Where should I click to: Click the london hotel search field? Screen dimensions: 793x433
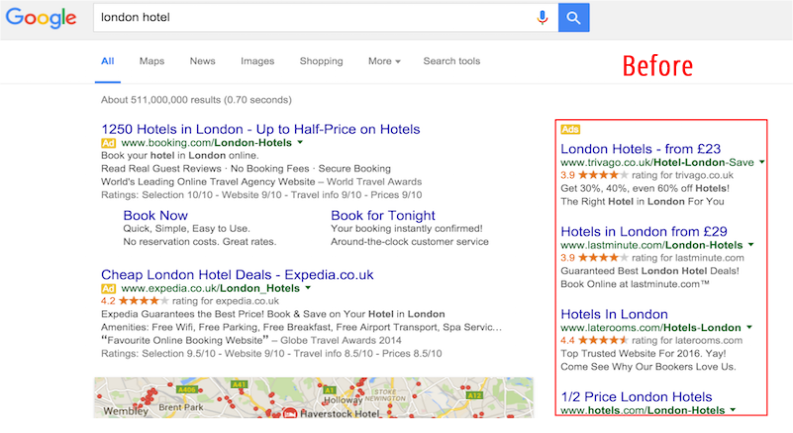(x=310, y=17)
